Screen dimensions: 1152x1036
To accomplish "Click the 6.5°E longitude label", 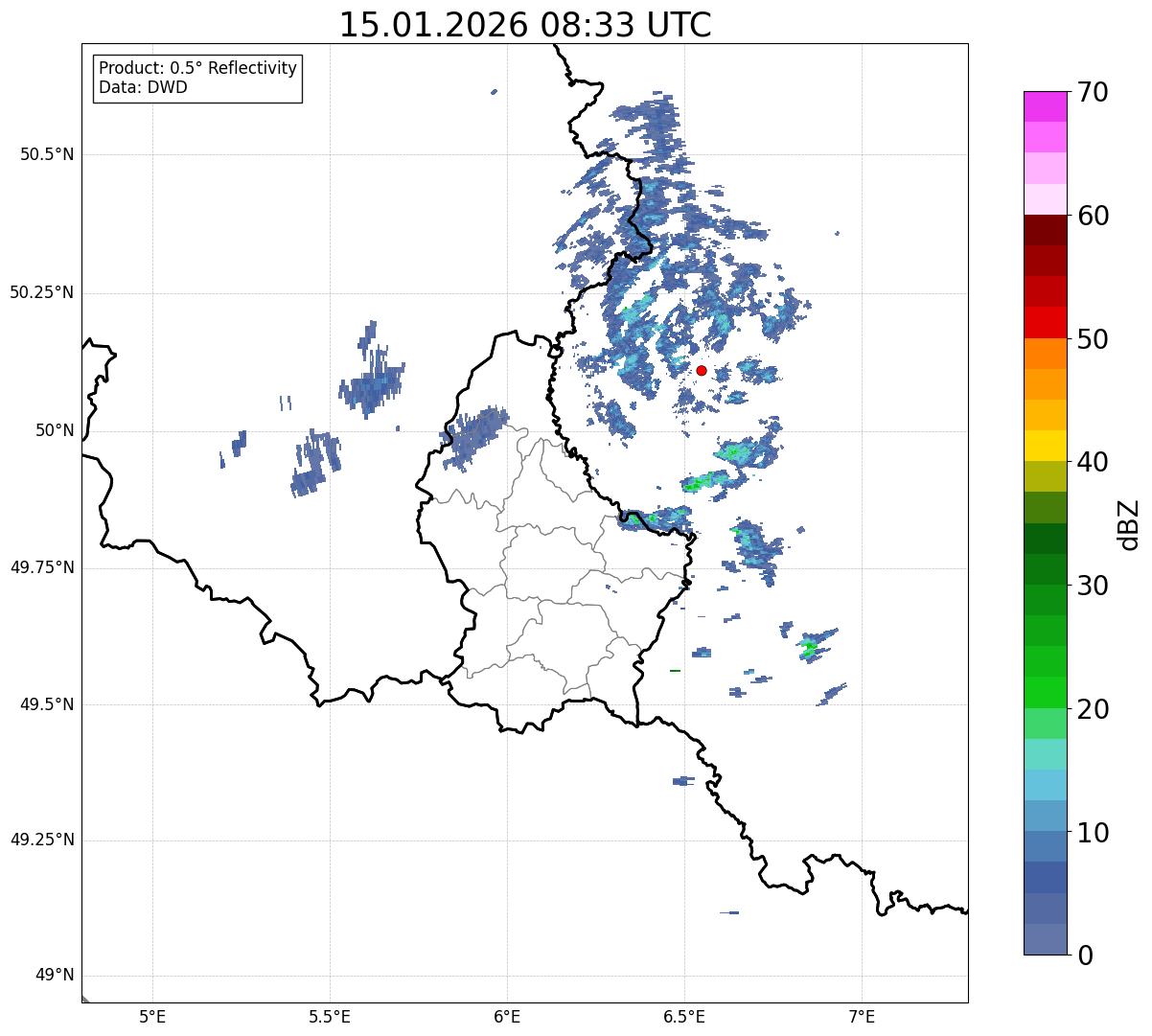I will (x=684, y=1016).
